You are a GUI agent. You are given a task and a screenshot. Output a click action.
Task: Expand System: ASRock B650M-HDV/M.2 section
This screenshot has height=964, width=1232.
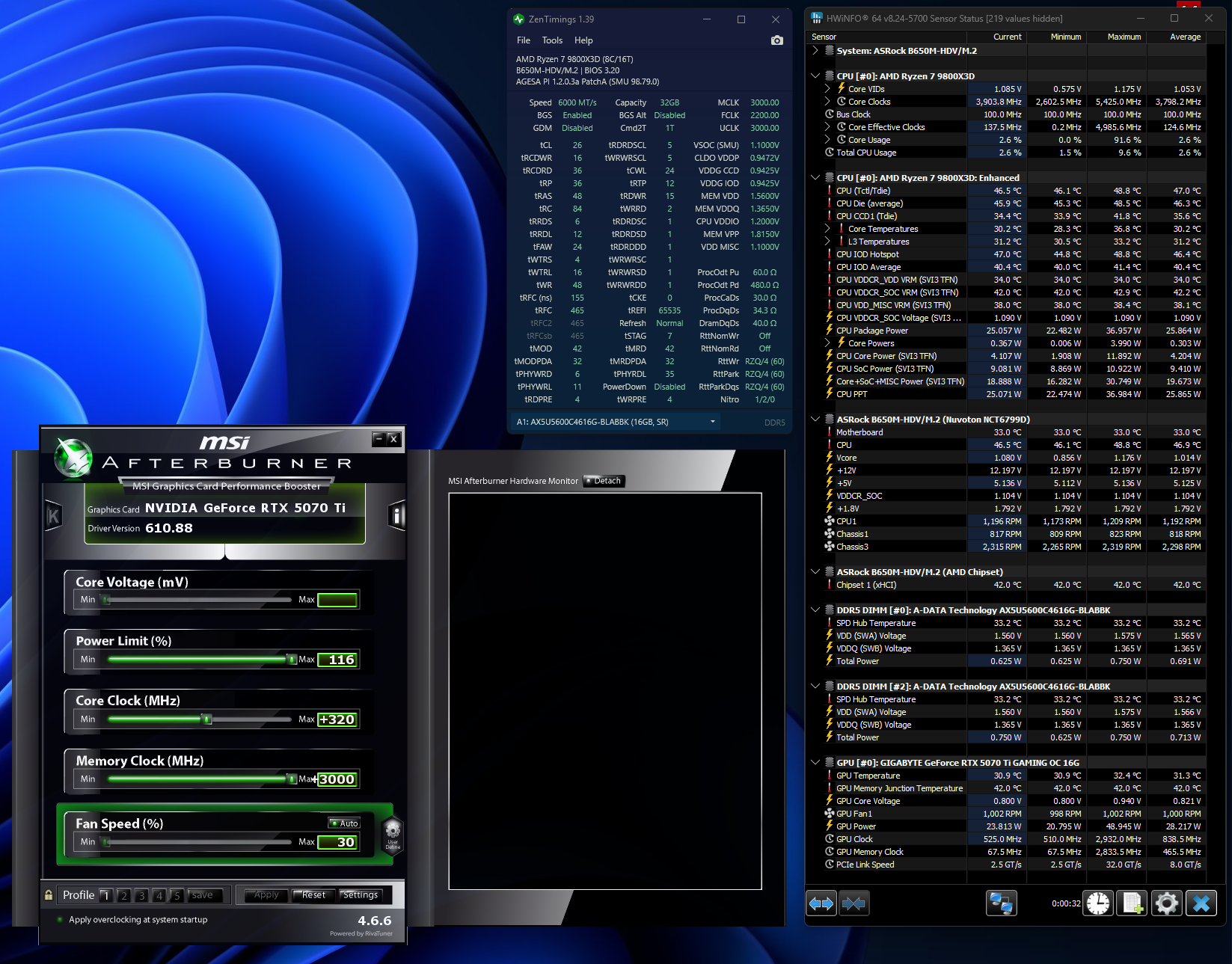click(x=815, y=51)
